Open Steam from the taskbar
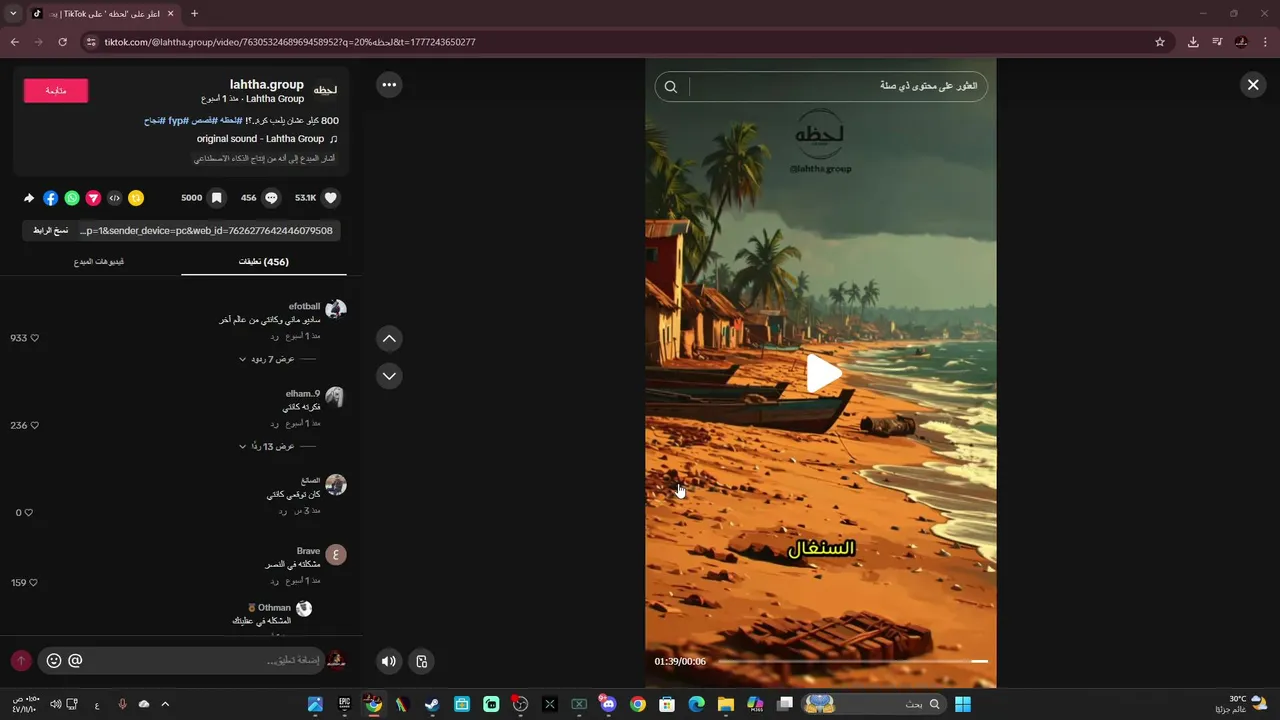Image resolution: width=1280 pixels, height=720 pixels. click(432, 704)
